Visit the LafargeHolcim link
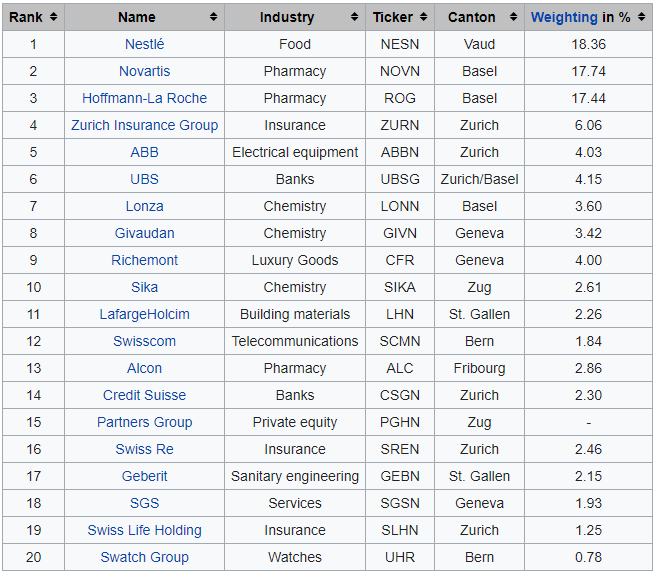Screen dimensions: 654x572 144,314
